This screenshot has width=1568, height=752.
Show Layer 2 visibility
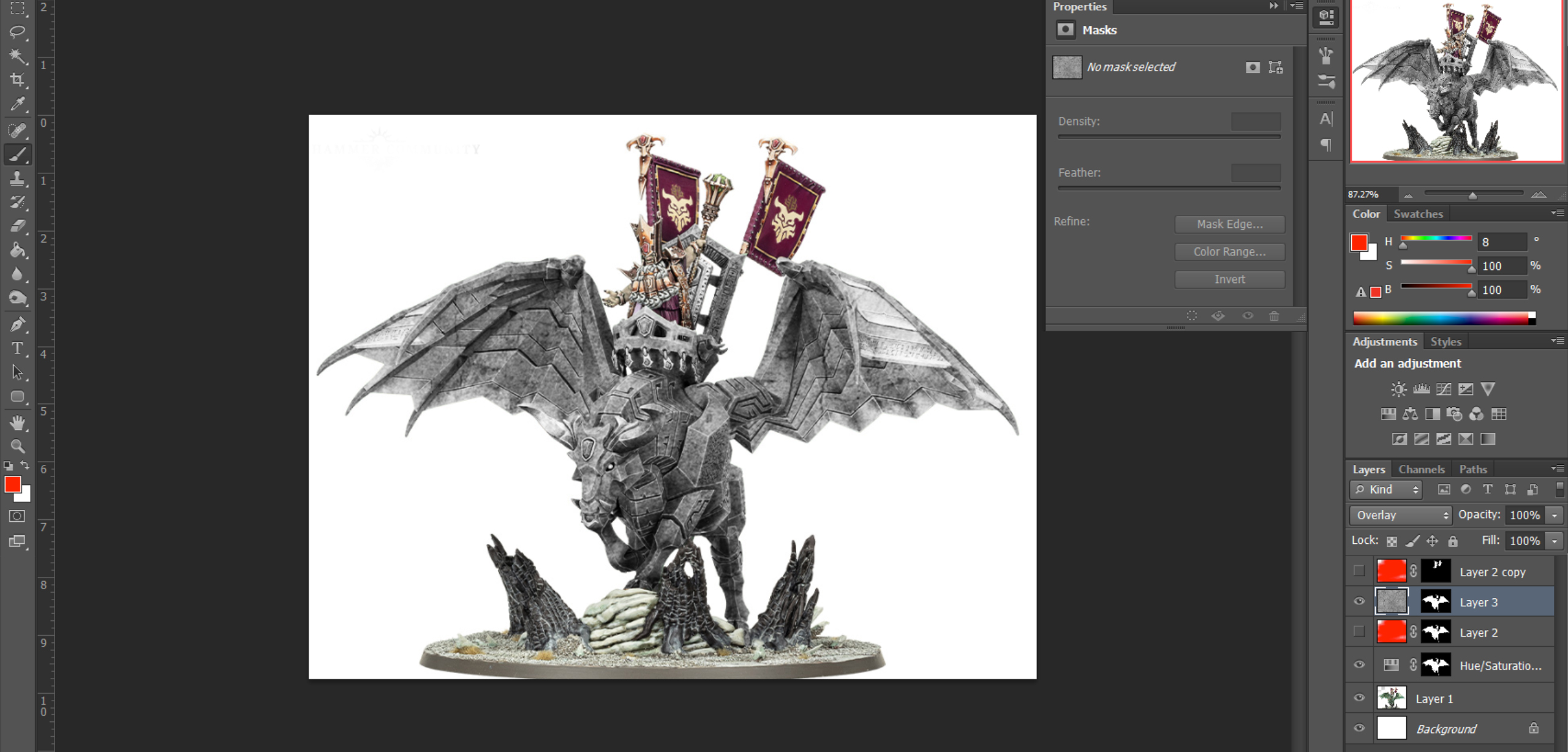1359,631
